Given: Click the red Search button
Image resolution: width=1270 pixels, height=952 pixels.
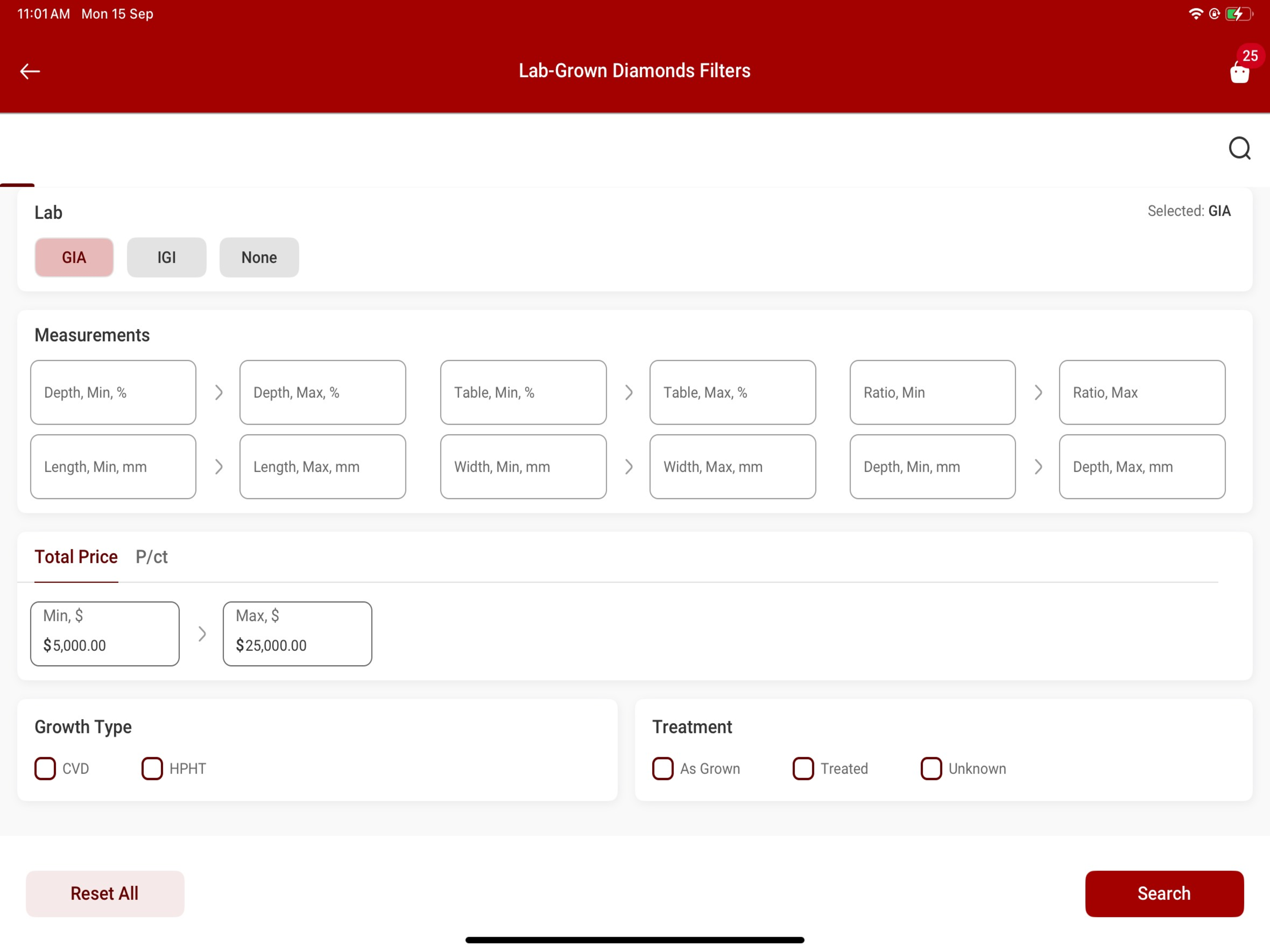Looking at the screenshot, I should pos(1164,893).
